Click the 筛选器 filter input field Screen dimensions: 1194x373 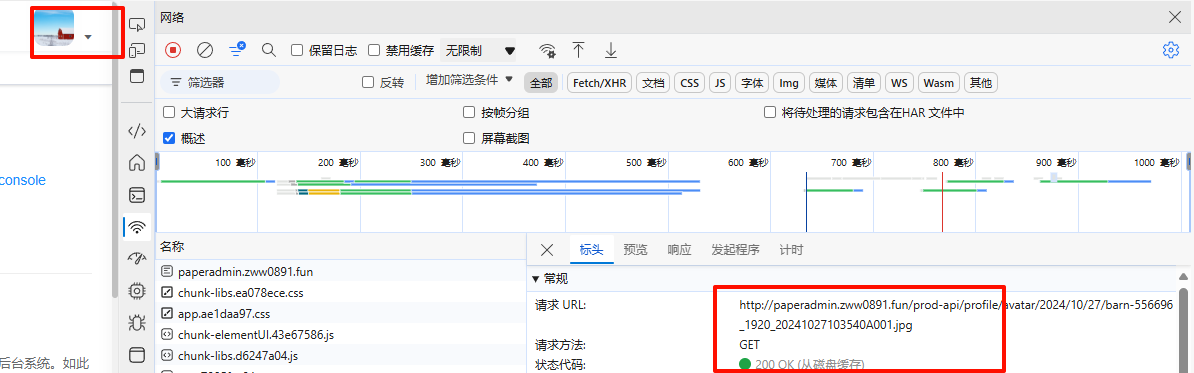coord(220,82)
